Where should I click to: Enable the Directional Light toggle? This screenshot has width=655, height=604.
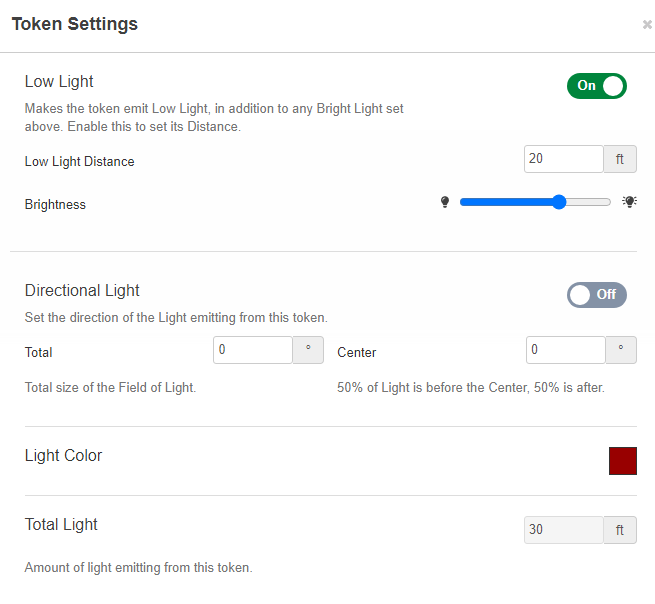pos(596,295)
